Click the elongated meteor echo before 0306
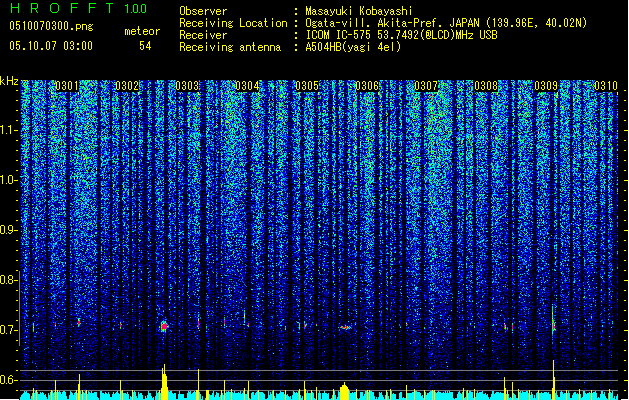The image size is (629, 400). click(345, 327)
